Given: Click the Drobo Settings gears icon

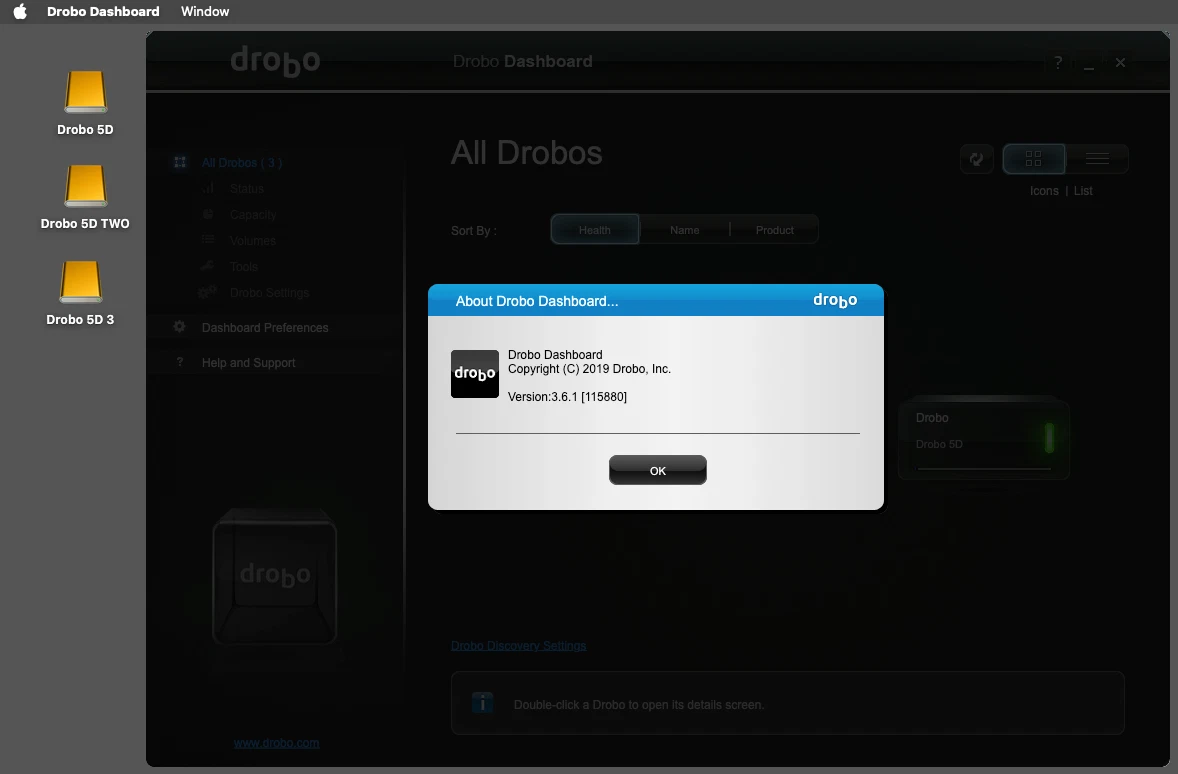Looking at the screenshot, I should point(207,292).
